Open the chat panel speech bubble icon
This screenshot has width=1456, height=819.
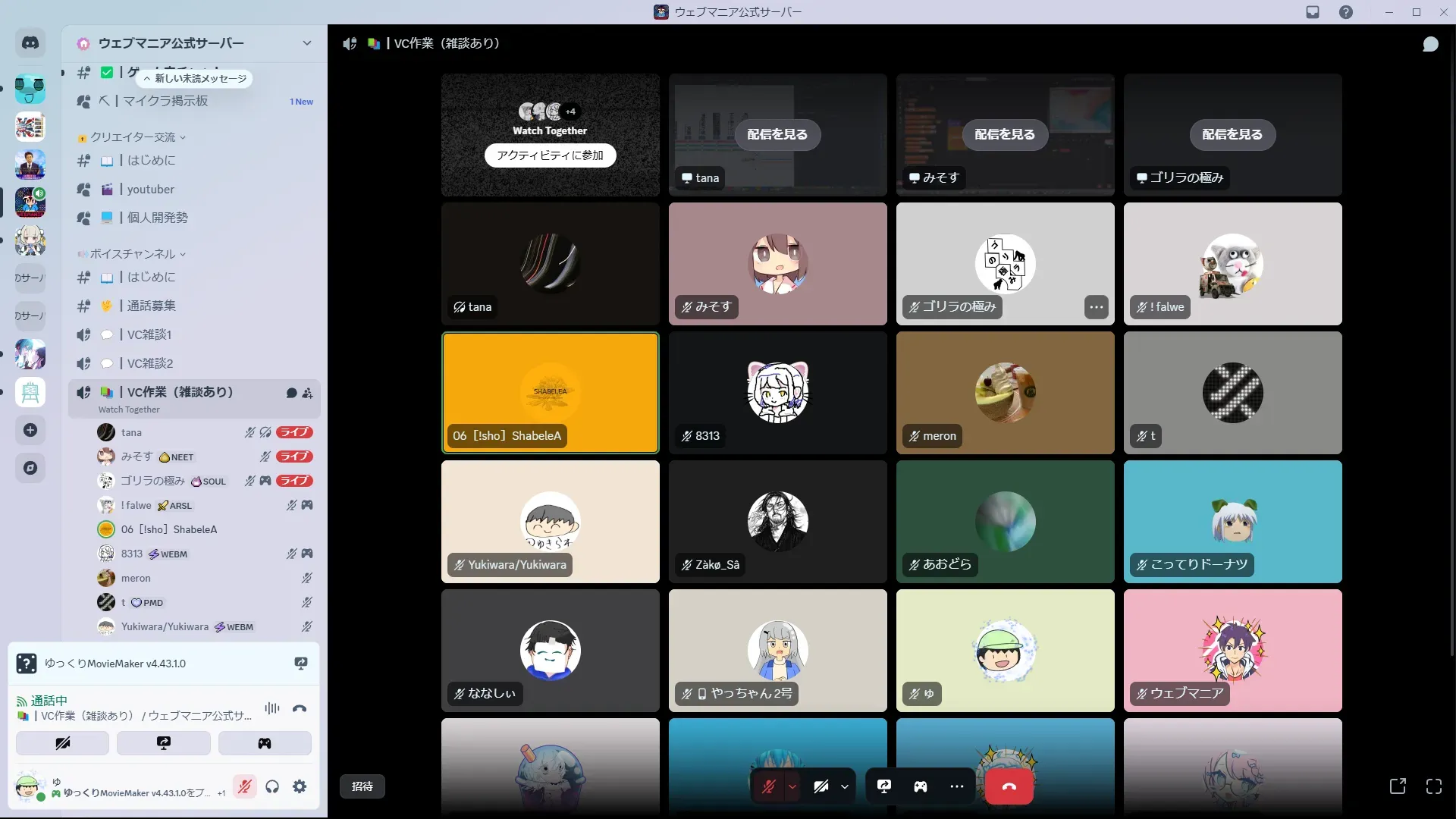tap(1430, 44)
